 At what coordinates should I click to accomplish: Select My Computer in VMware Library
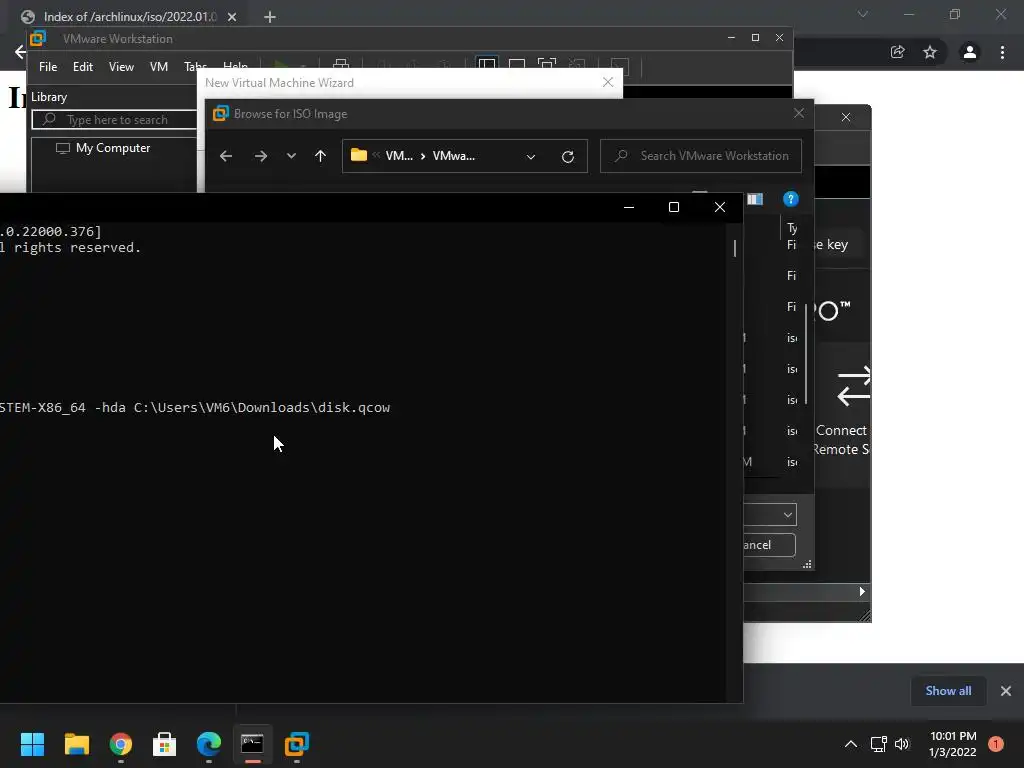point(112,148)
